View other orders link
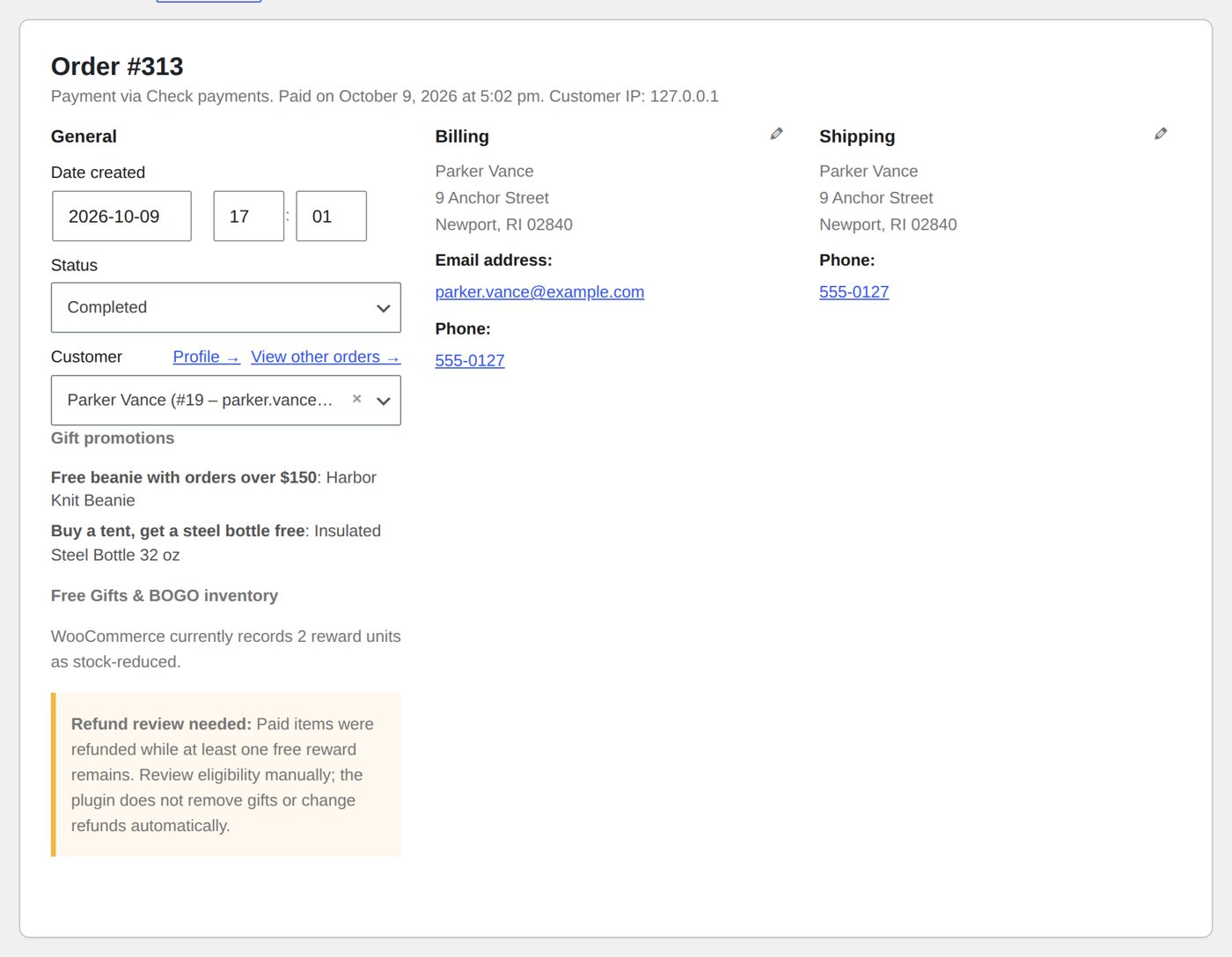Image resolution: width=1232 pixels, height=957 pixels. click(x=326, y=357)
